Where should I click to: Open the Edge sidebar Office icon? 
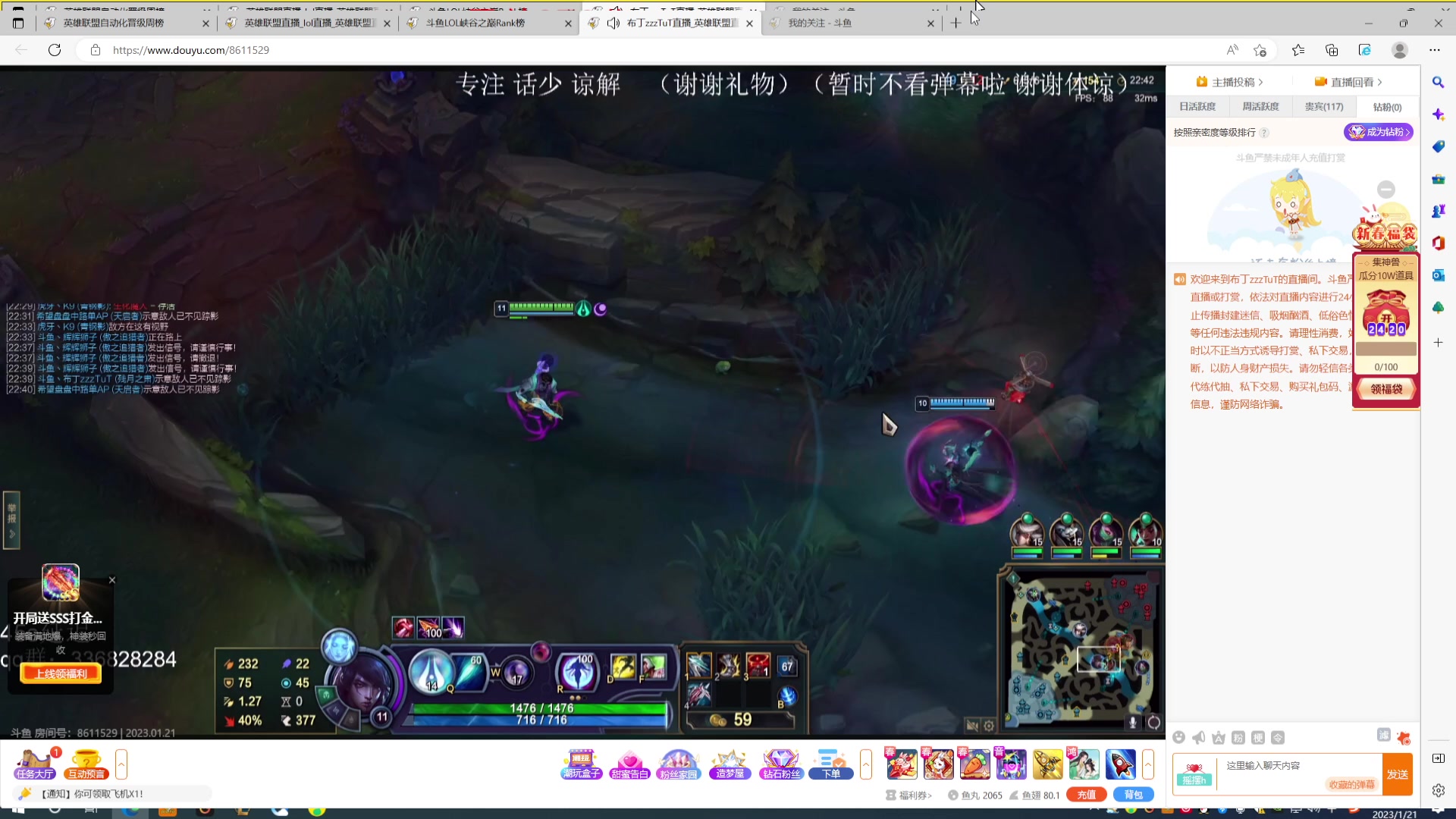coord(1438,243)
